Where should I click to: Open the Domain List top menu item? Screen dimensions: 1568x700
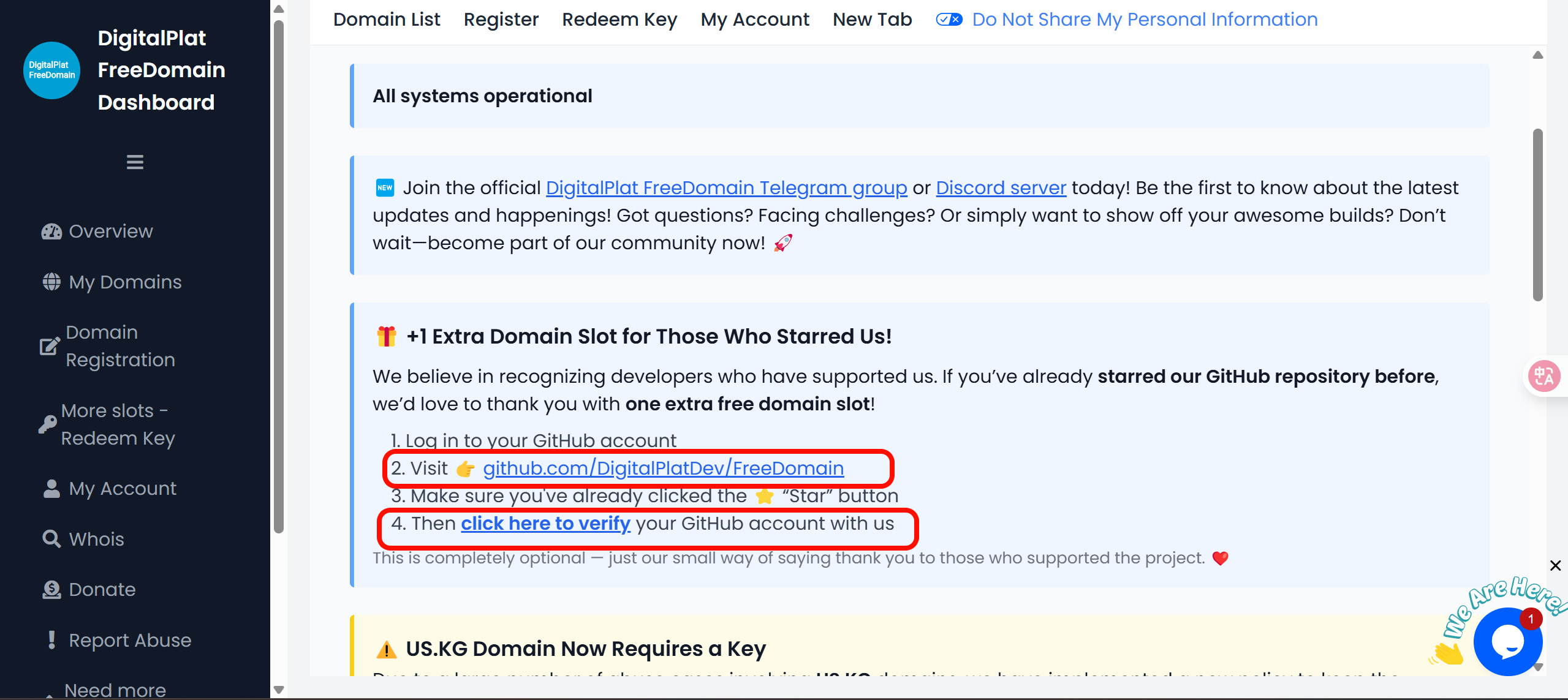click(x=387, y=20)
